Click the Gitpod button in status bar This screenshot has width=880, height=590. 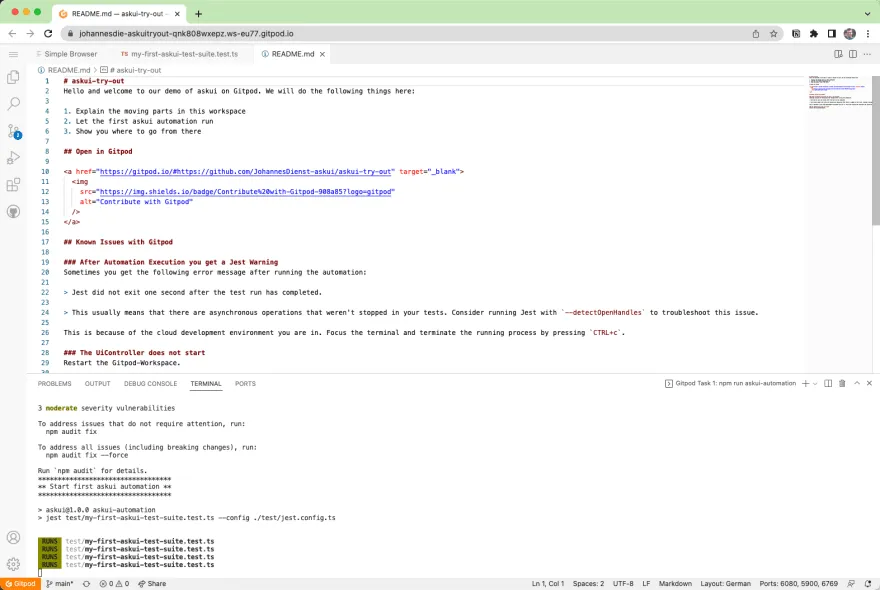(20, 584)
